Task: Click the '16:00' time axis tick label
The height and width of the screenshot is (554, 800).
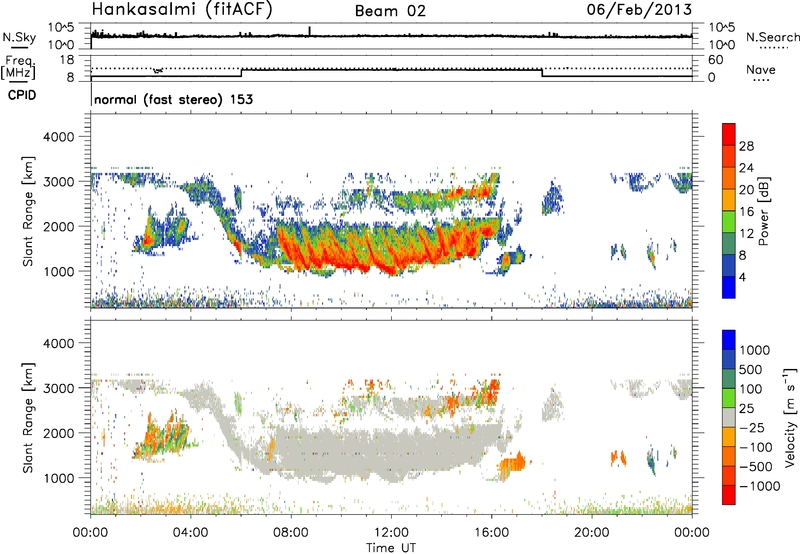Action: [x=491, y=533]
